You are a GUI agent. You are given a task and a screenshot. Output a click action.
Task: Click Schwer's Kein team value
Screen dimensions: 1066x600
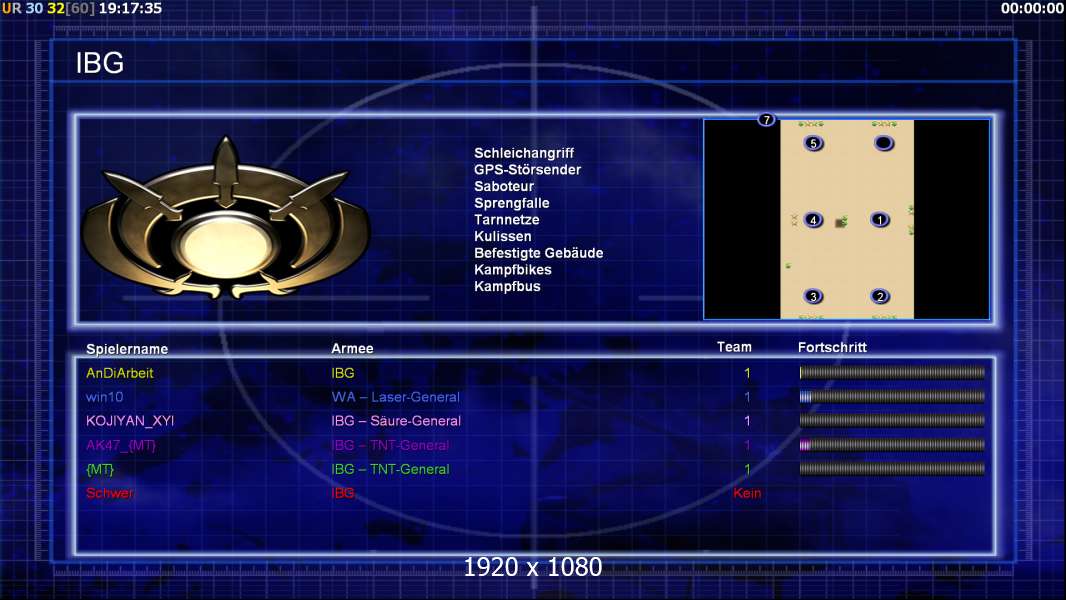pos(747,493)
